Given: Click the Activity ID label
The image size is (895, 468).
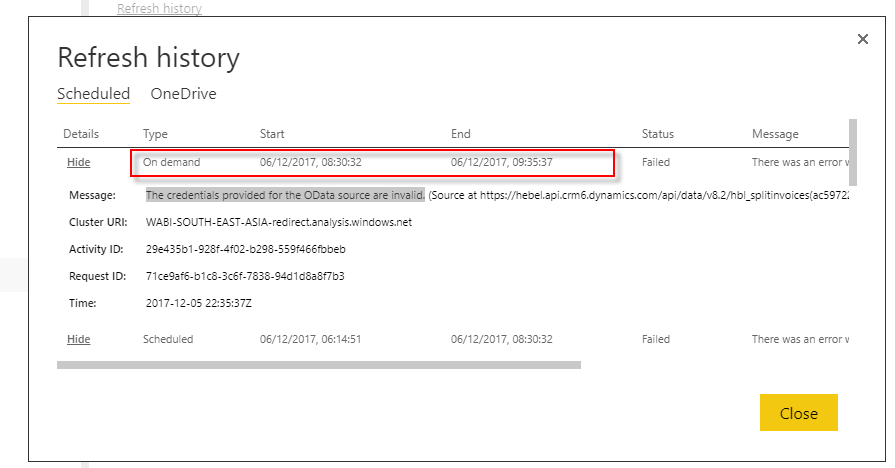Looking at the screenshot, I should (x=96, y=249).
